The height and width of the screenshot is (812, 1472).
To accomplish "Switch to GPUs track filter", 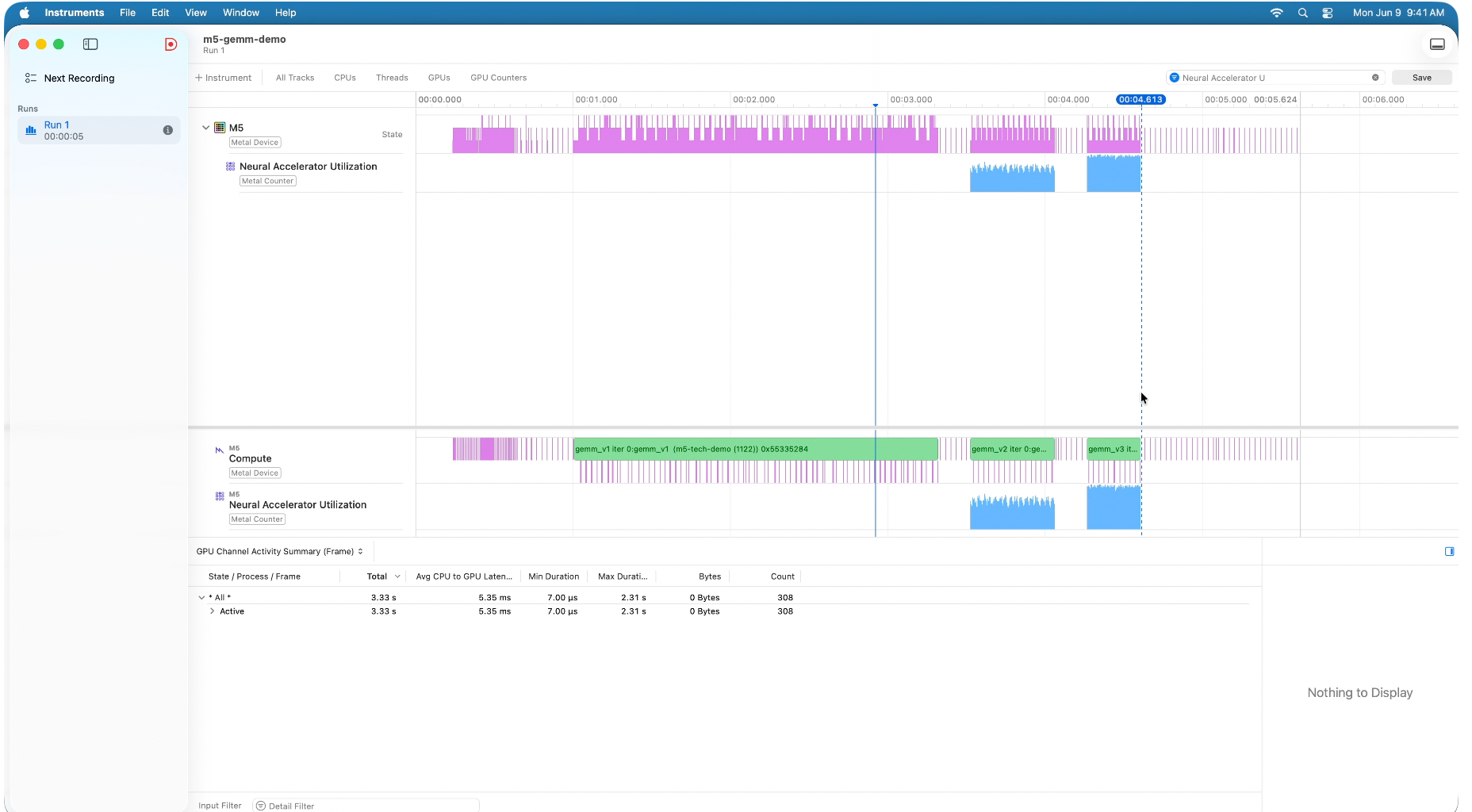I will coord(439,78).
